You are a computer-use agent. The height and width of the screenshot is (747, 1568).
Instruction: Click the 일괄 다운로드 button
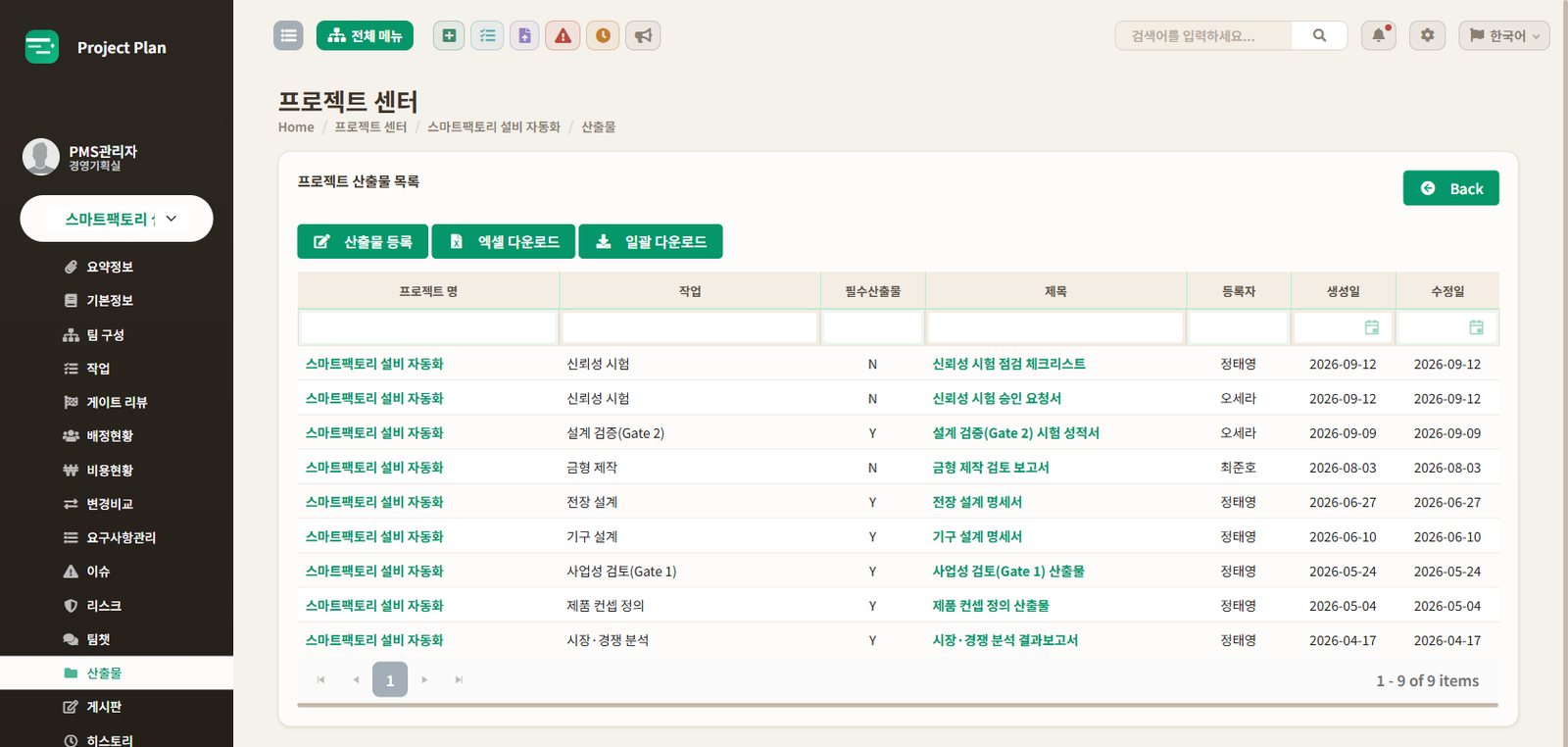pos(651,241)
